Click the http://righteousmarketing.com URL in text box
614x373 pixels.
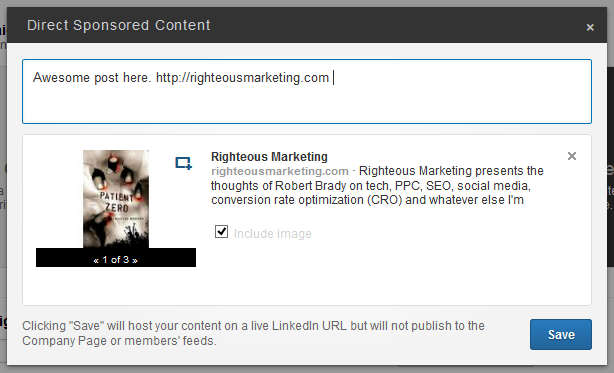coord(242,77)
